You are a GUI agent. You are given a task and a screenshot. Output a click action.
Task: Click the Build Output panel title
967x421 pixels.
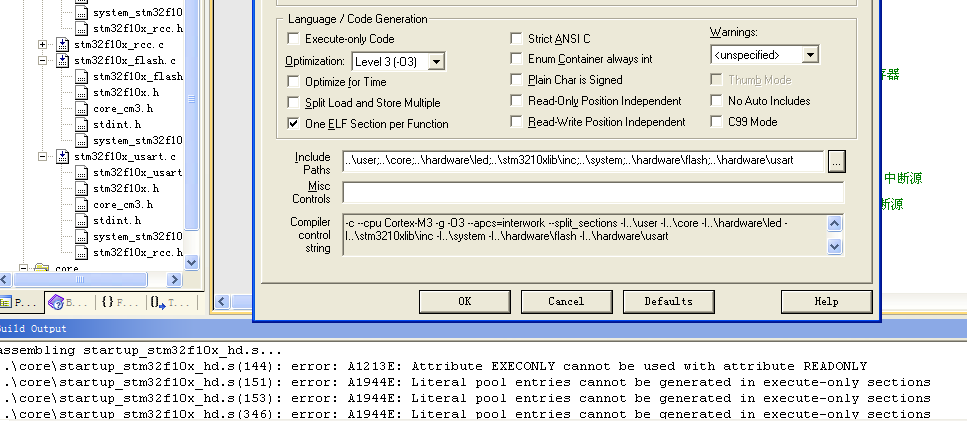[33, 329]
